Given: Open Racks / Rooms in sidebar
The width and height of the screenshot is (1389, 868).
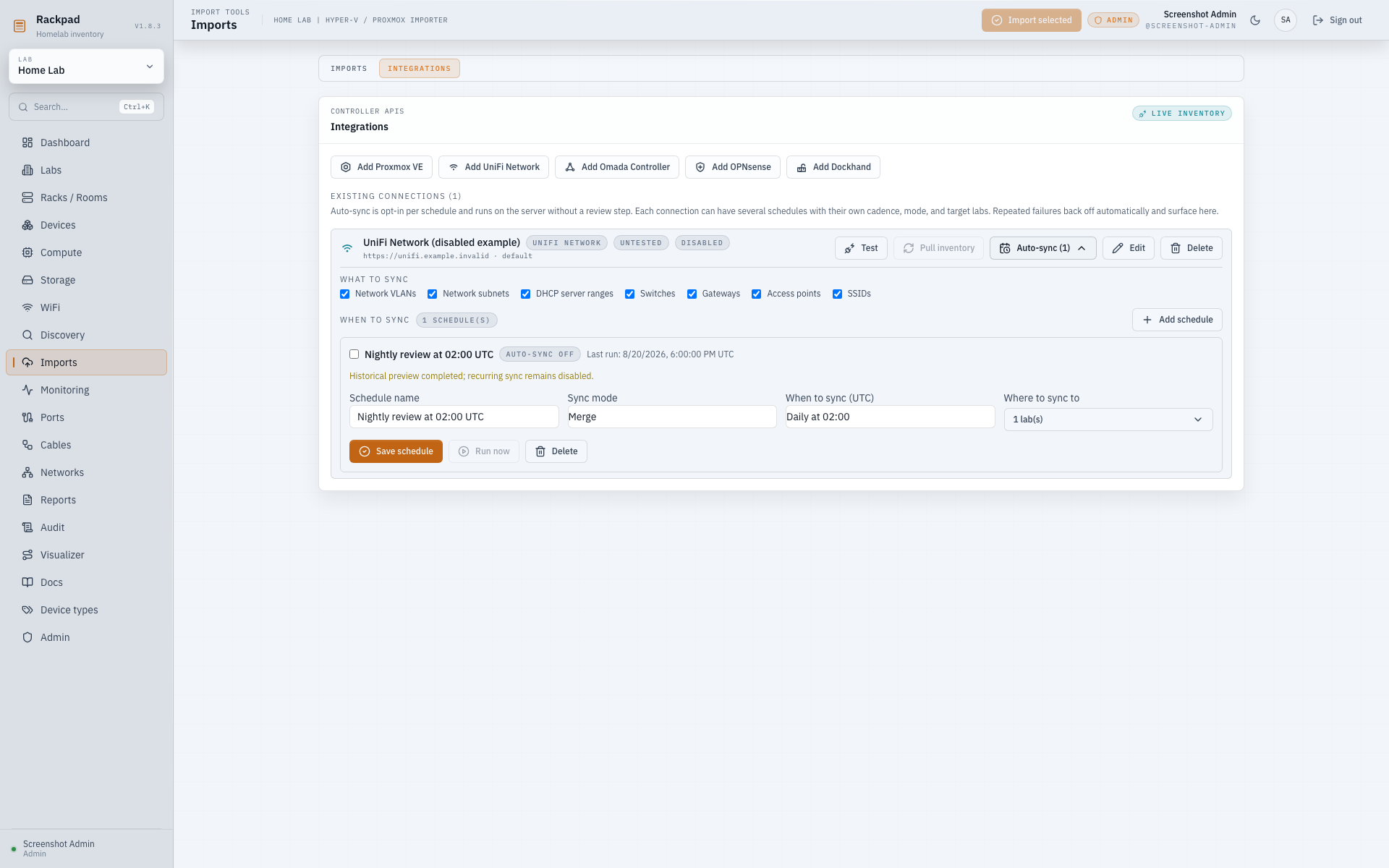Looking at the screenshot, I should (86, 197).
